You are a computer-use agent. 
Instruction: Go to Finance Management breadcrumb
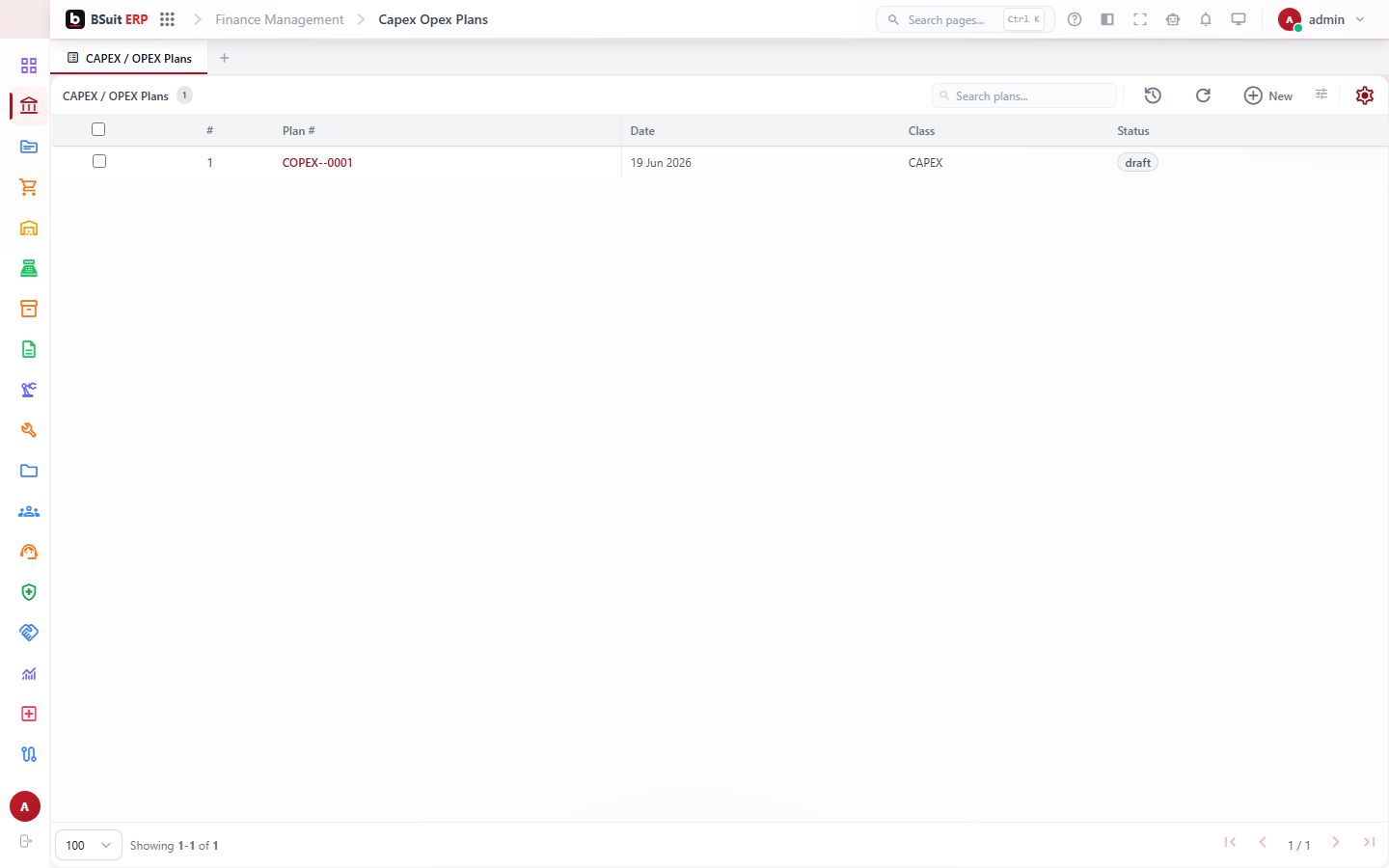point(280,19)
